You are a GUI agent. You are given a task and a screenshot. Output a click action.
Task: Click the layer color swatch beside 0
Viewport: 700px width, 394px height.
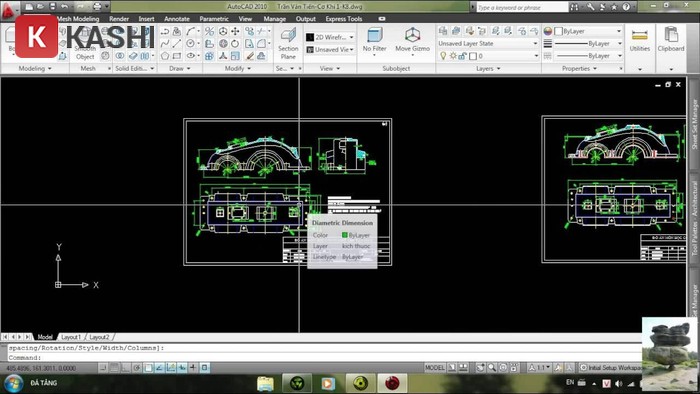pyautogui.click(x=473, y=56)
